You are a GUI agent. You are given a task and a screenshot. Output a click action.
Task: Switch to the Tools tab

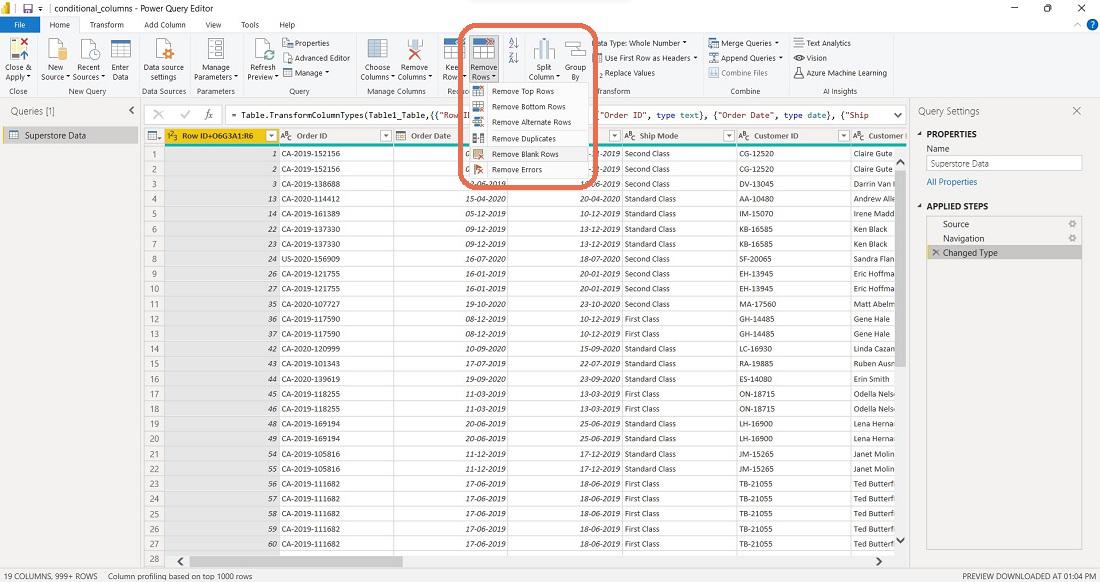coord(250,25)
